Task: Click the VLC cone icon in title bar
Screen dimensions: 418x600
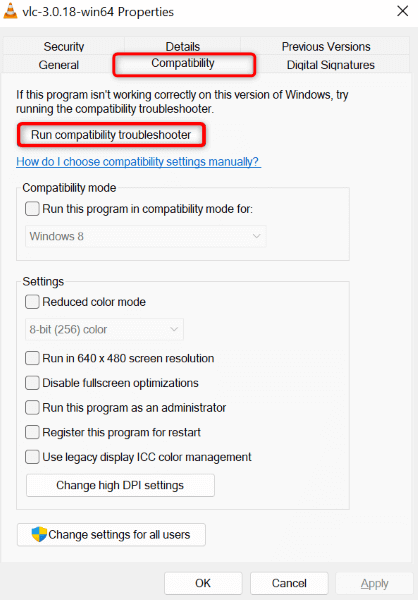Action: (10, 11)
